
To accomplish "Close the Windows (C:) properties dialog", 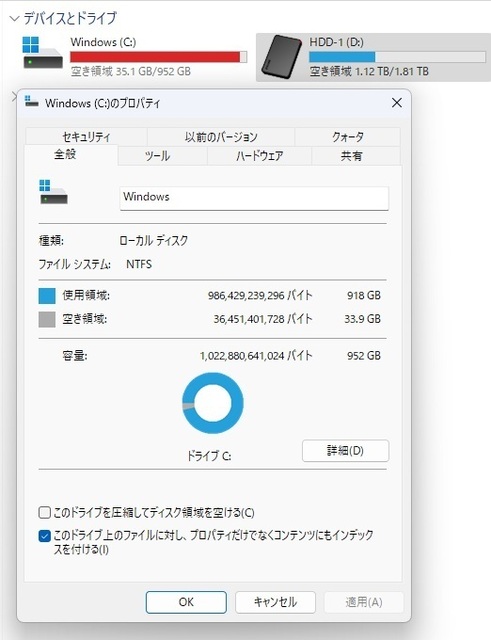I will pyautogui.click(x=397, y=103).
